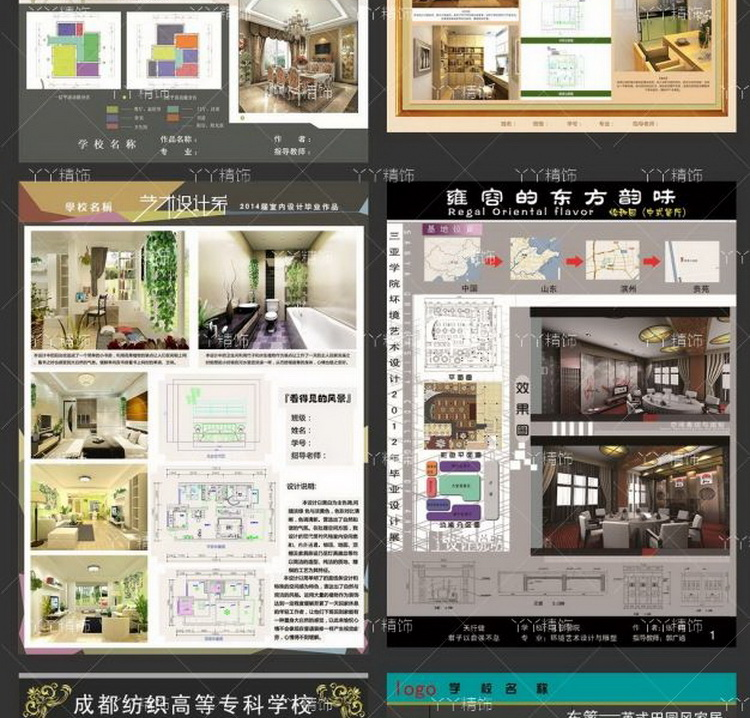This screenshot has width=750, height=718.
Task: Select the left color-coded floor plan with yellow room
Action: 74,51
